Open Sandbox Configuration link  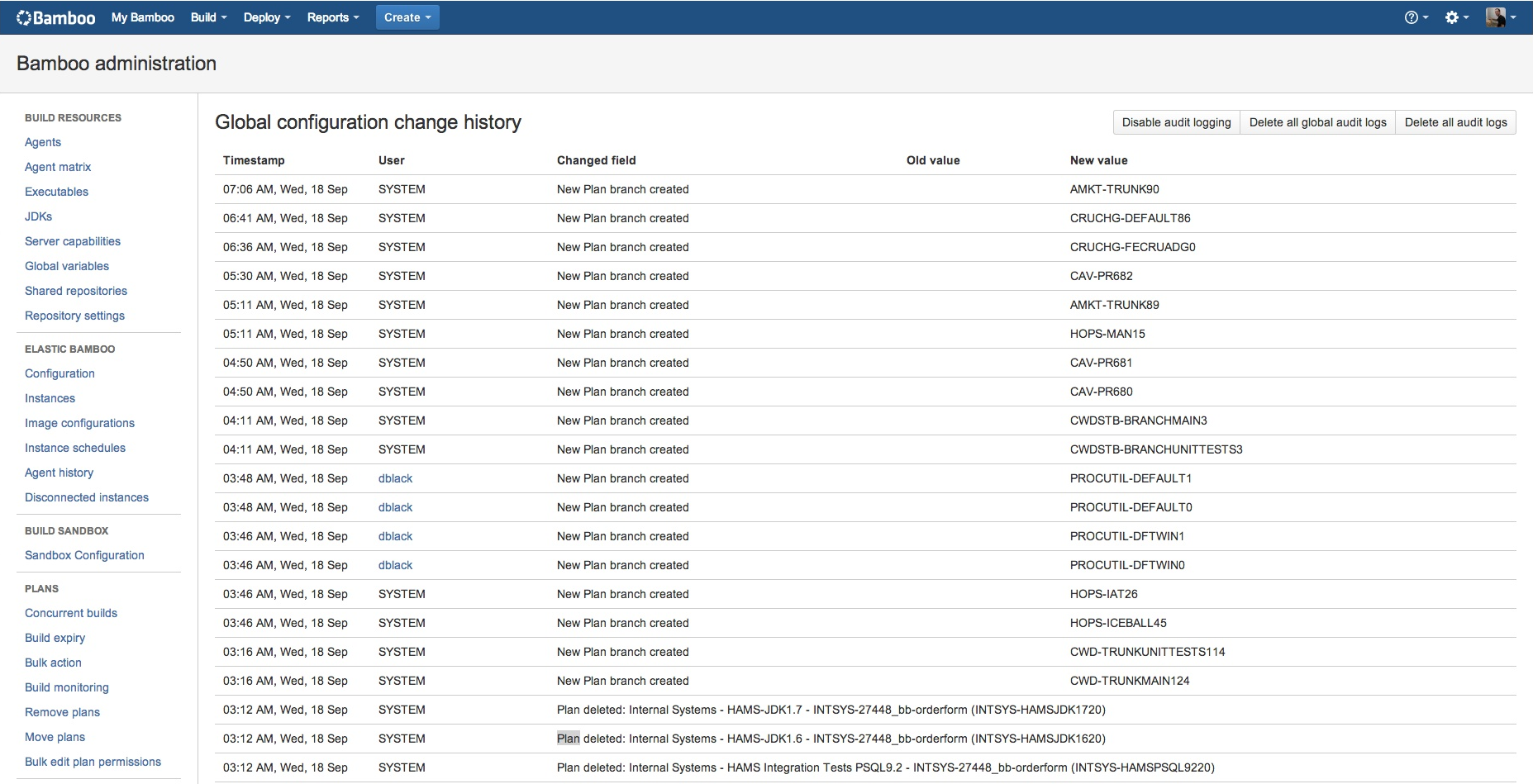(84, 555)
